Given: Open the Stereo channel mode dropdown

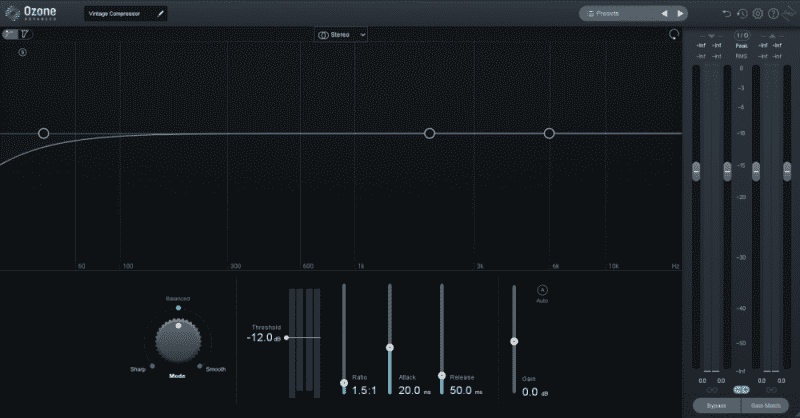Looking at the screenshot, I should click(x=341, y=35).
